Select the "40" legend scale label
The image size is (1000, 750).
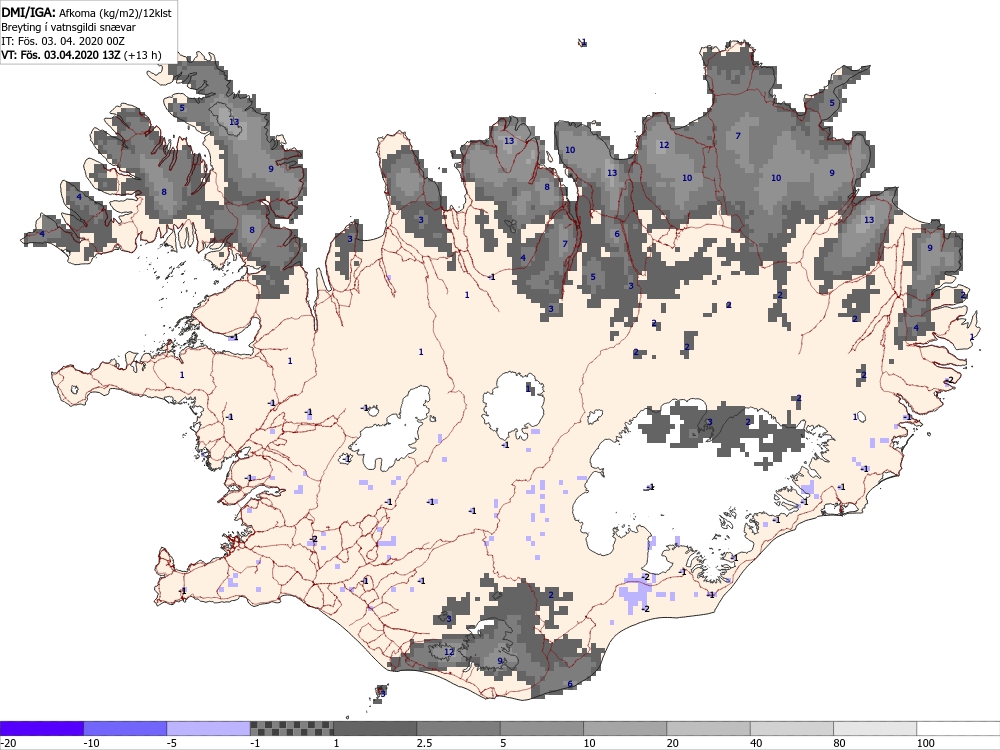pos(756,743)
